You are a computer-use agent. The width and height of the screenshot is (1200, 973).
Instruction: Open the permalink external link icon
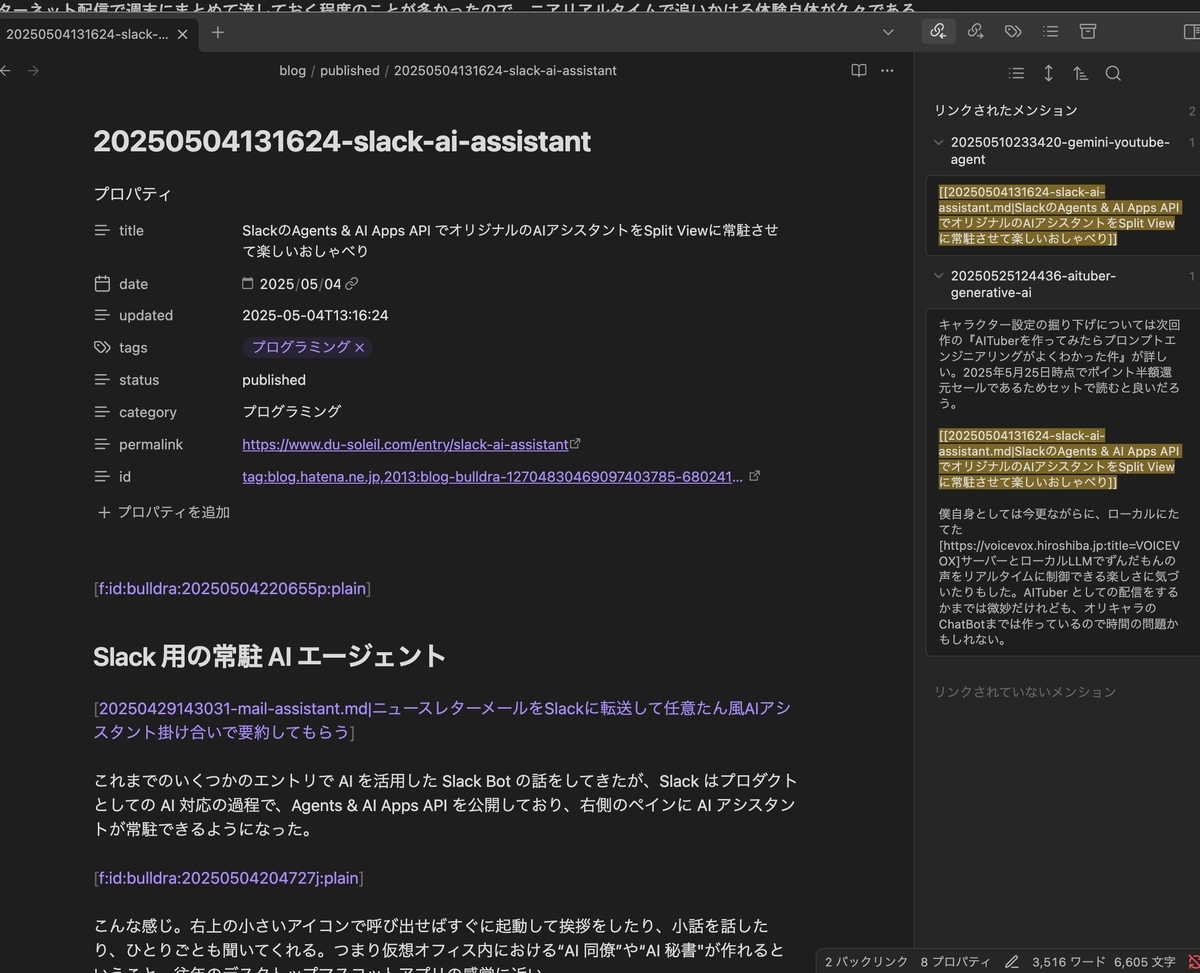[x=575, y=444]
